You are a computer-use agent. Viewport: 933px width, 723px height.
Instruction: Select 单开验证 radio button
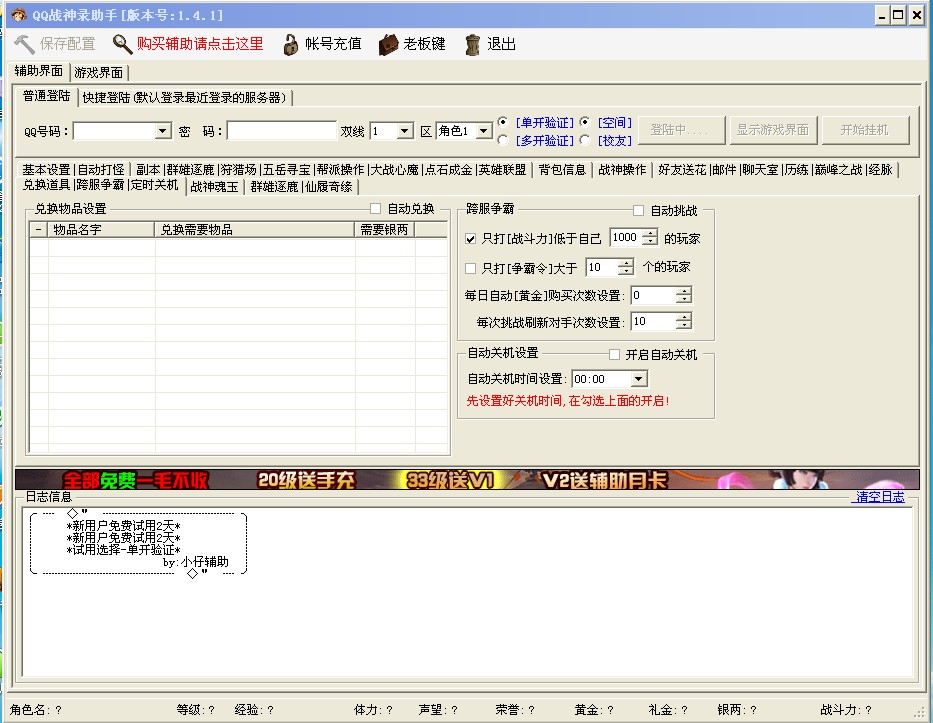coord(503,122)
